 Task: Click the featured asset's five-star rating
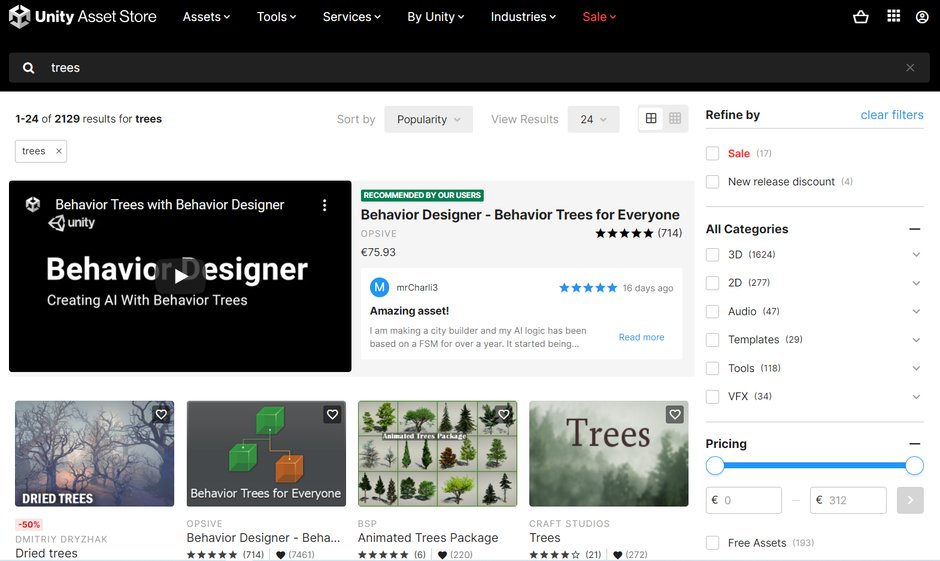(624, 233)
